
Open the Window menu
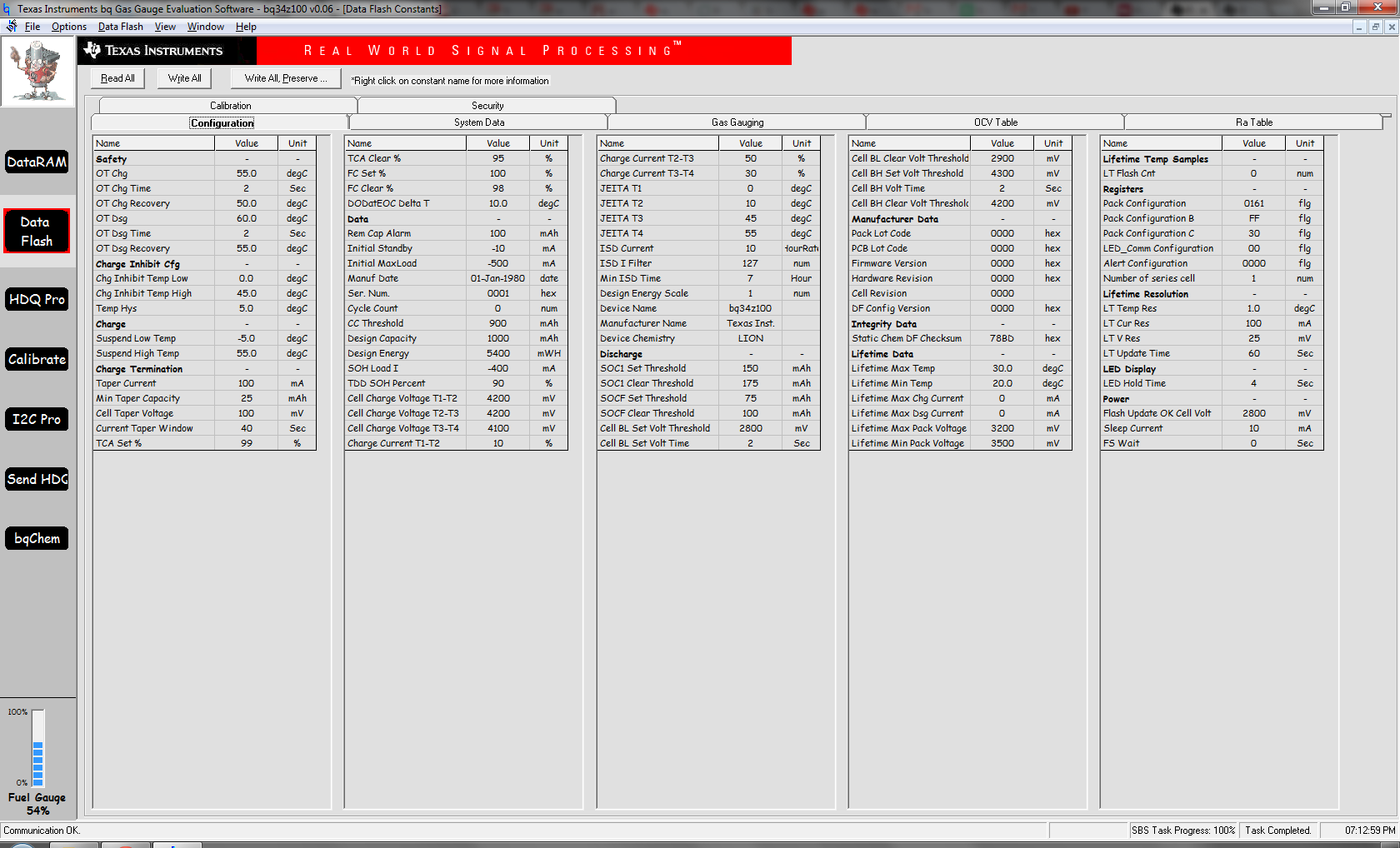(206, 27)
